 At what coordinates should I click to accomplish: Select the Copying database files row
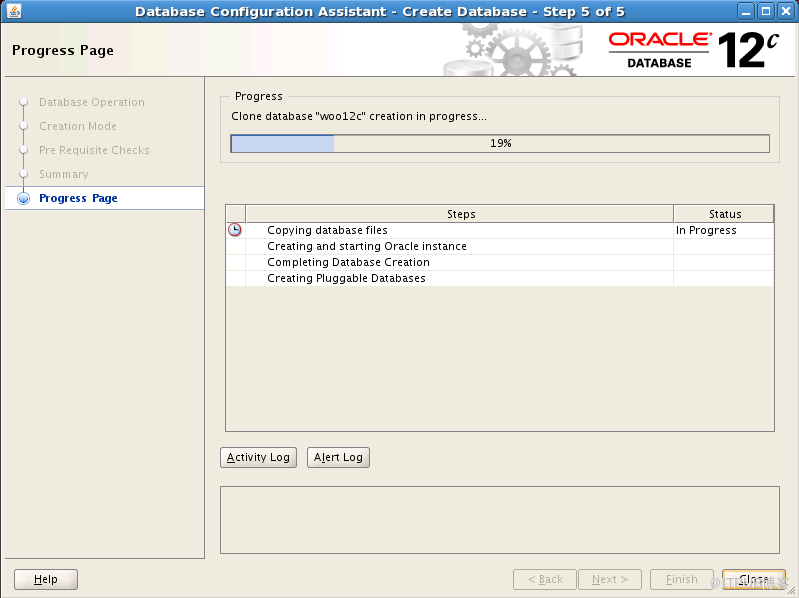tap(500, 230)
